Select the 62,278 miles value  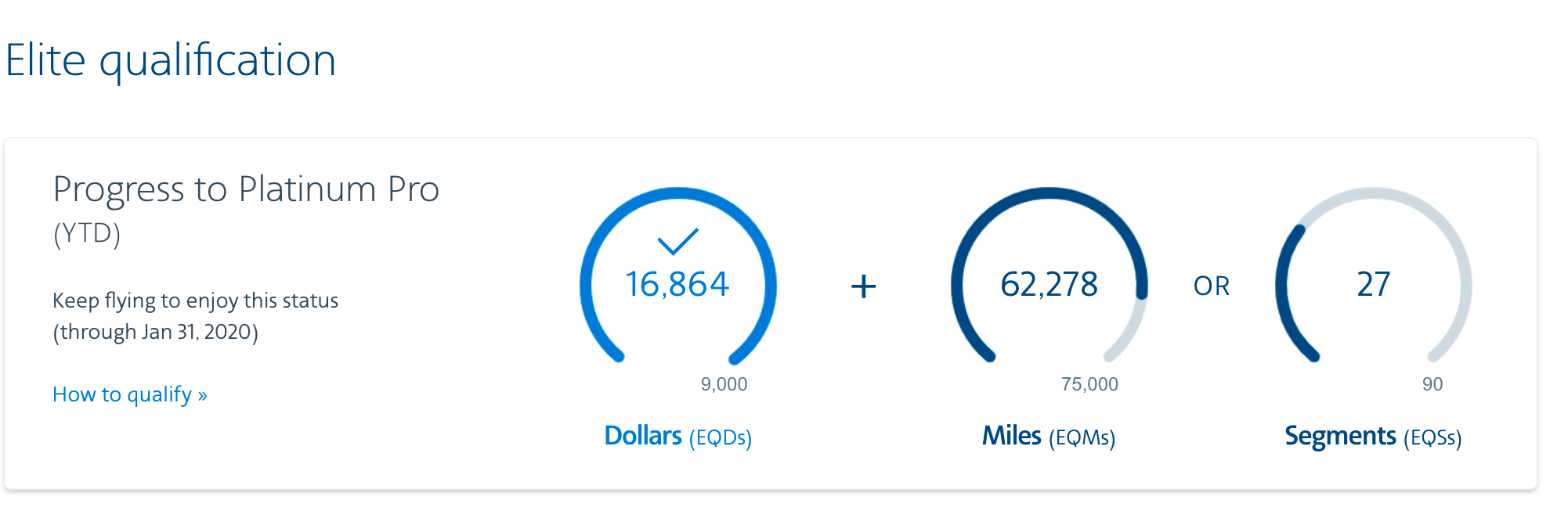point(1049,284)
